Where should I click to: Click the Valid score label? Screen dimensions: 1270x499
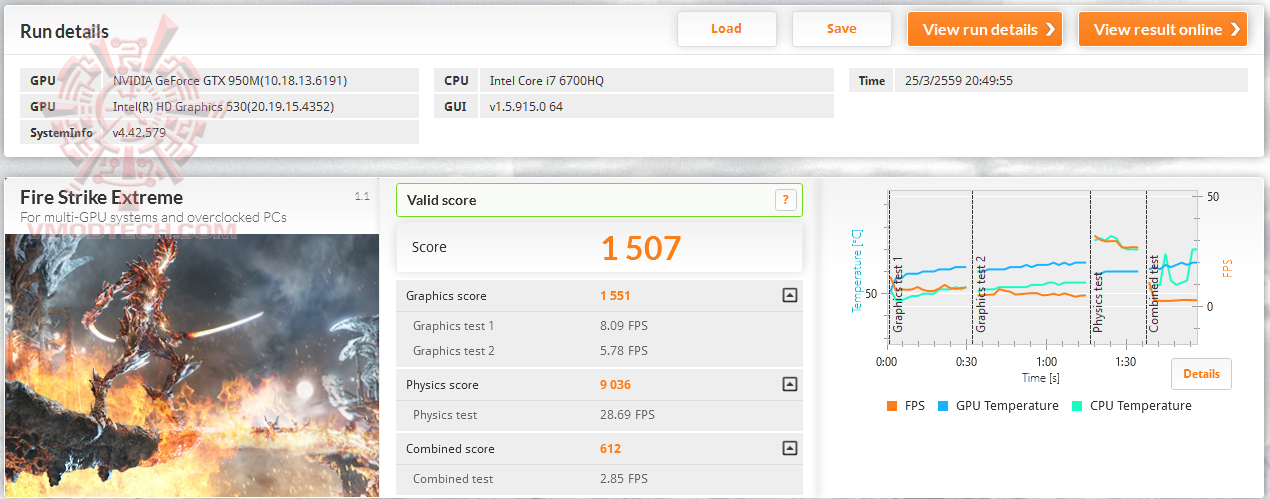441,200
